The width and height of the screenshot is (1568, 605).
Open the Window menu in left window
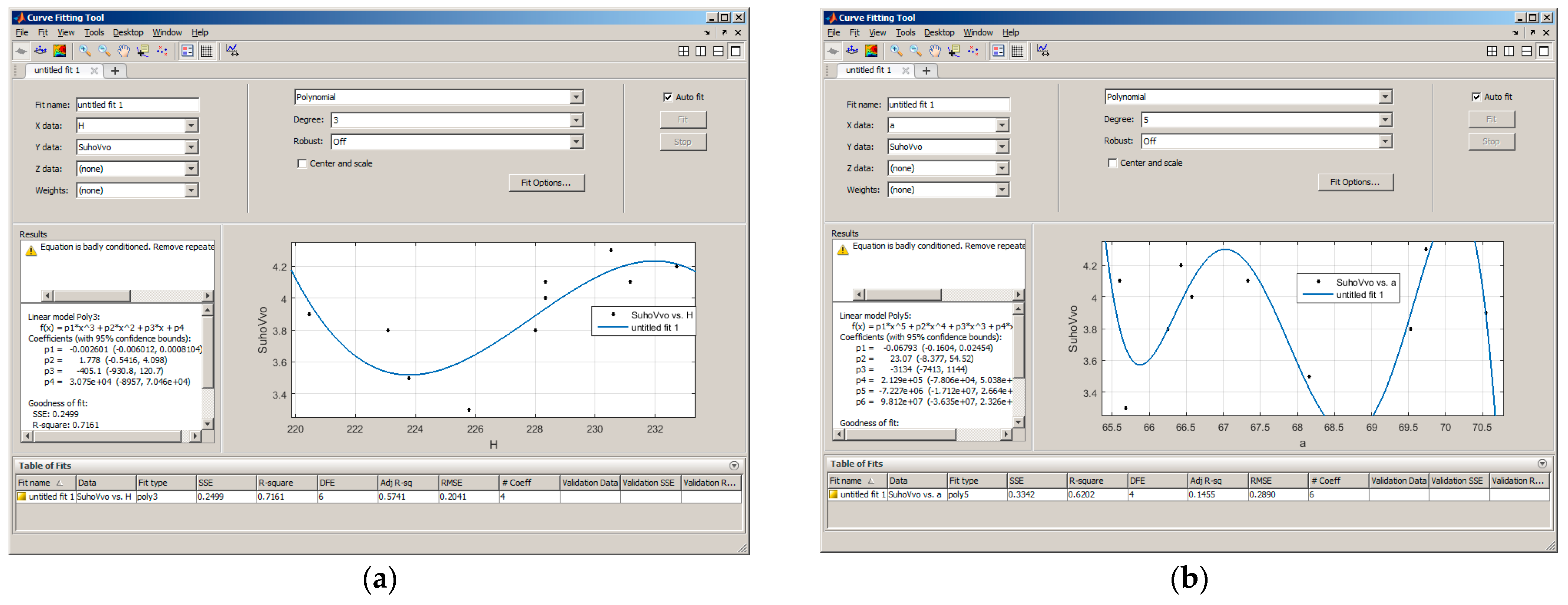tap(167, 33)
